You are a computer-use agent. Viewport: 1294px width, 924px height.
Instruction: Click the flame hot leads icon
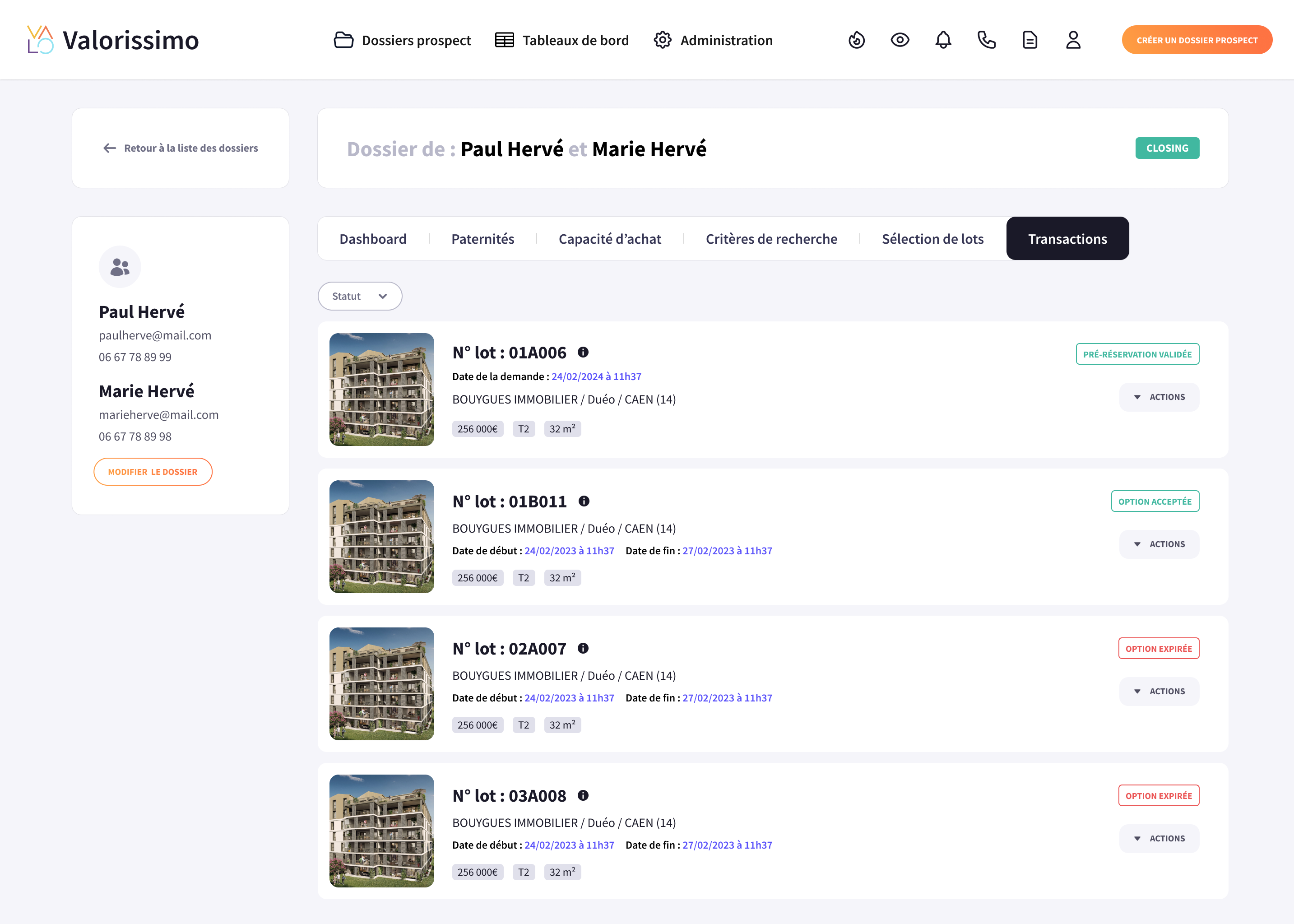(857, 40)
